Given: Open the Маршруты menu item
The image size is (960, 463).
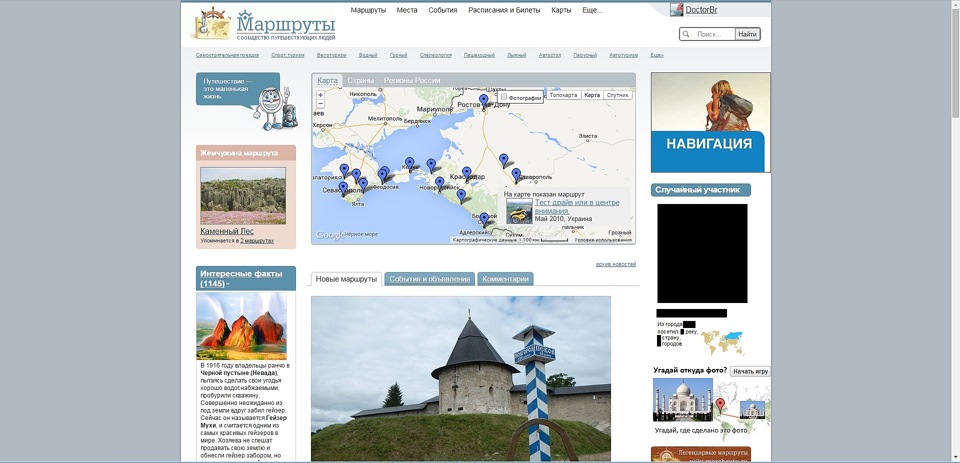Looking at the screenshot, I should point(369,10).
